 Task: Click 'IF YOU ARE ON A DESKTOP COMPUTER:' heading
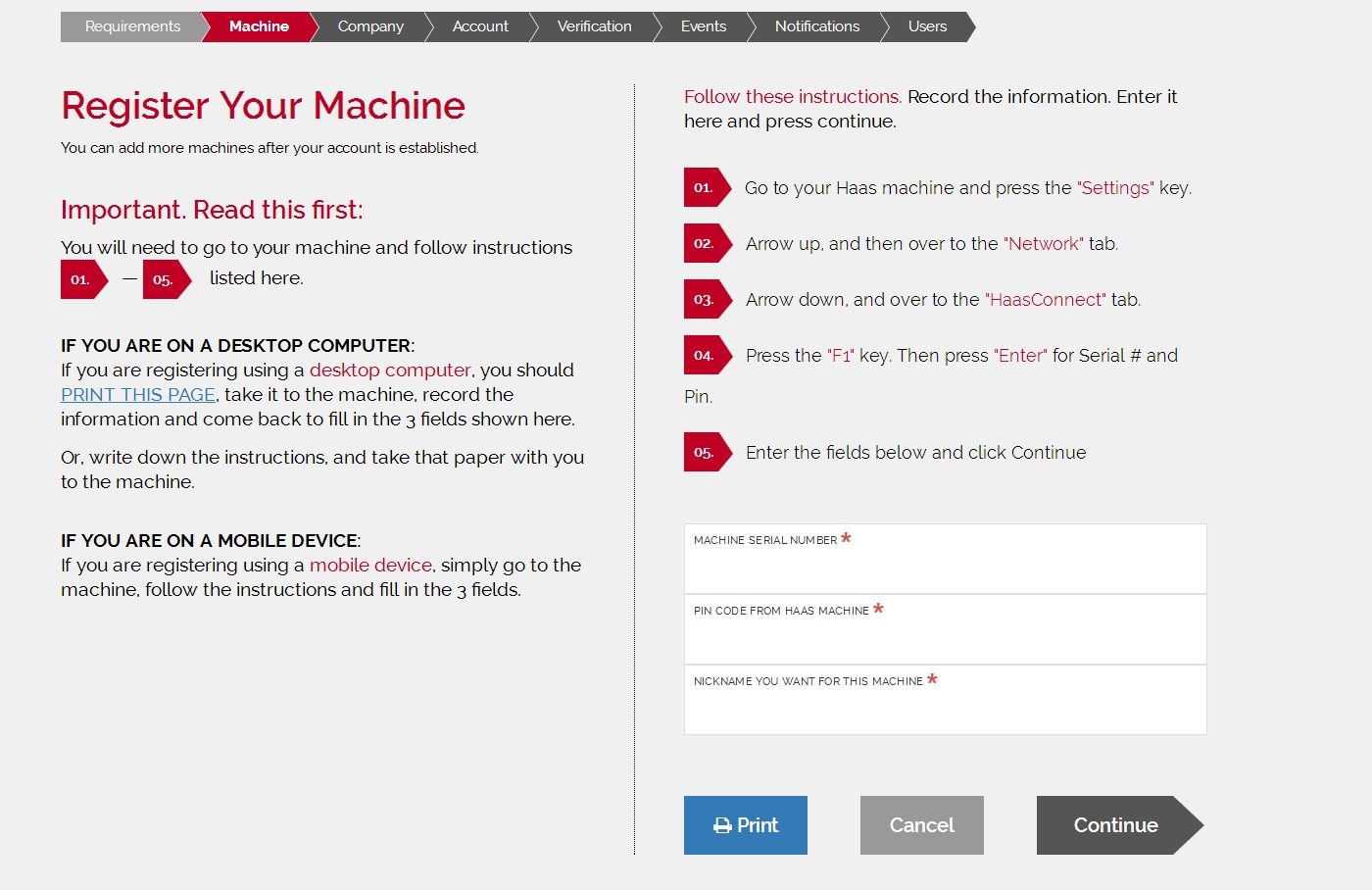point(237,345)
